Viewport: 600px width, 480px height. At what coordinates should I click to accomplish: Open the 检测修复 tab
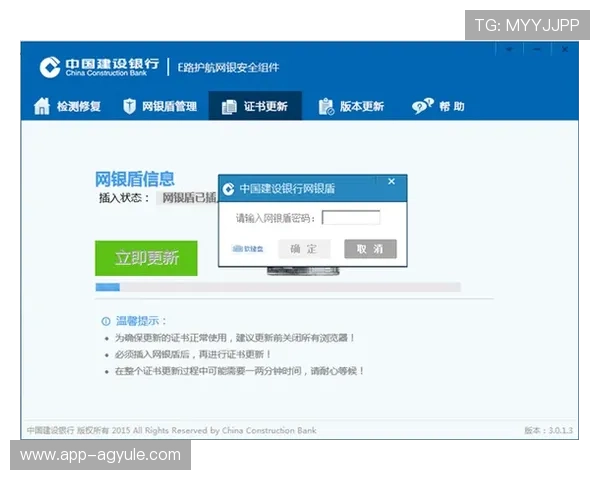click(67, 106)
